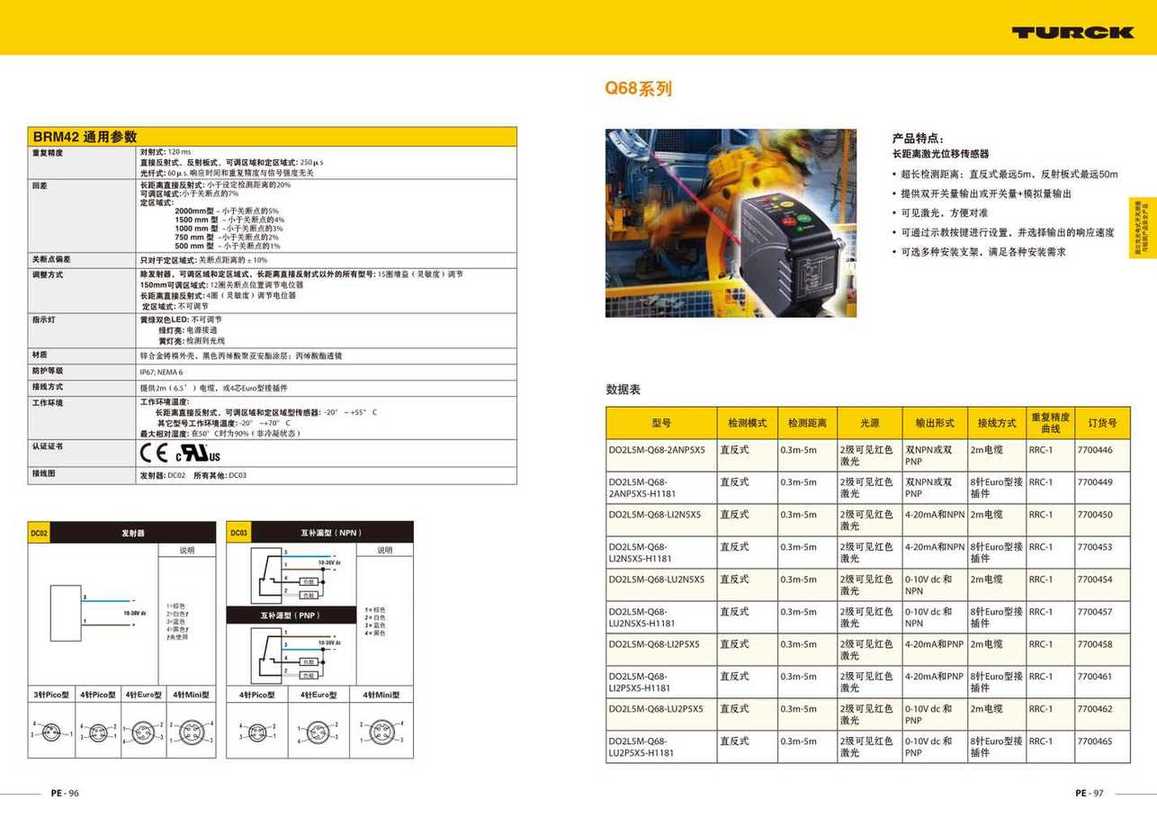The height and width of the screenshot is (818, 1157).
Task: Click the 调整方式 row label
Action: [x=47, y=275]
